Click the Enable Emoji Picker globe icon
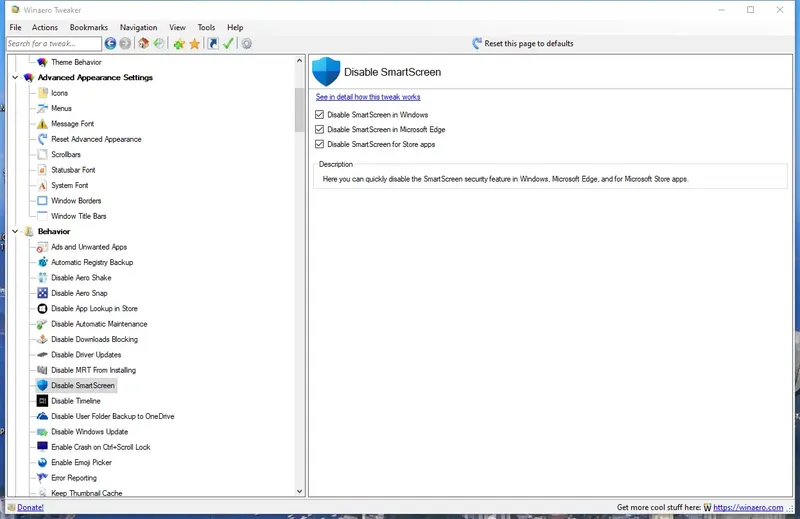Viewport: 800px width, 519px height. coord(42,462)
